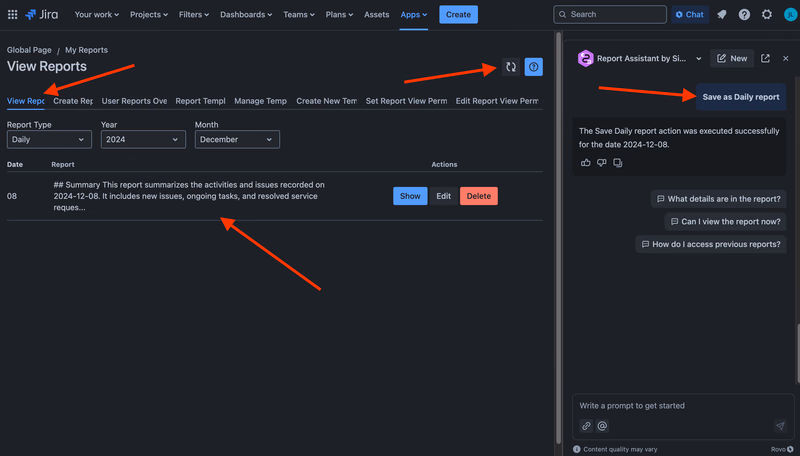The width and height of the screenshot is (800, 456).
Task: Click the Rovo logo at the bottom right
Action: tap(782, 449)
